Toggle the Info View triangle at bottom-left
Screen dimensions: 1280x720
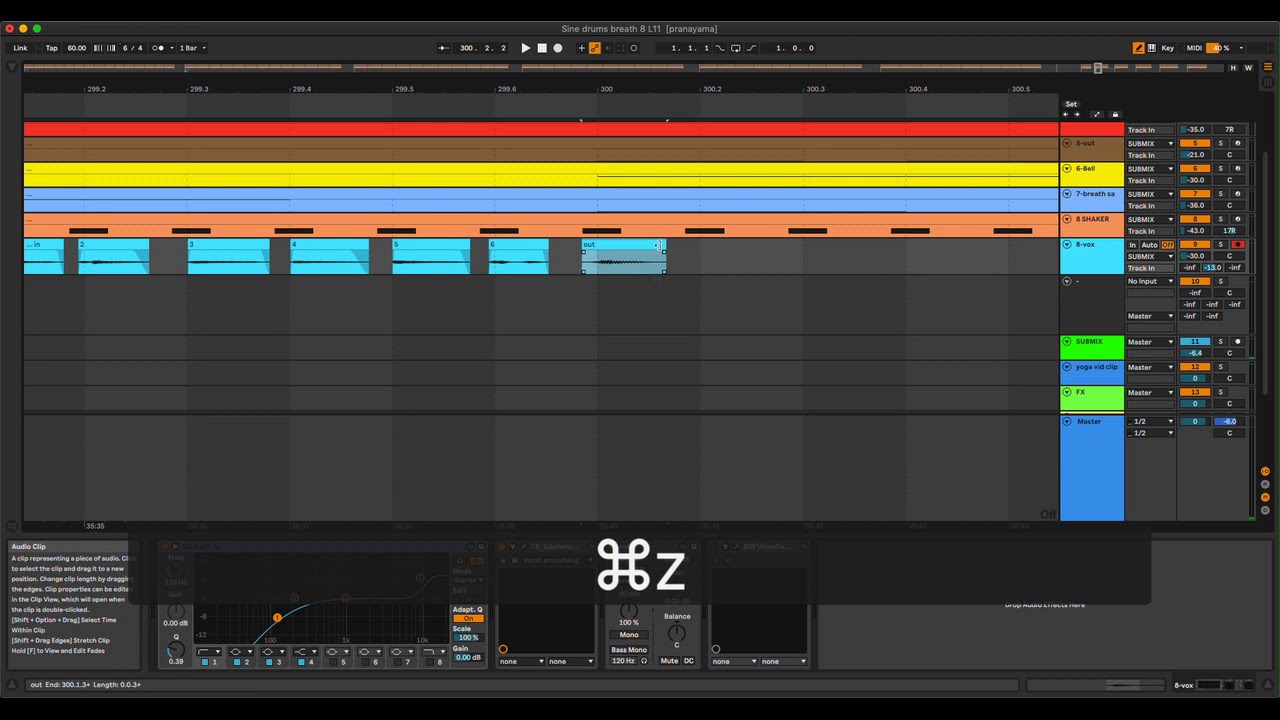(12, 685)
